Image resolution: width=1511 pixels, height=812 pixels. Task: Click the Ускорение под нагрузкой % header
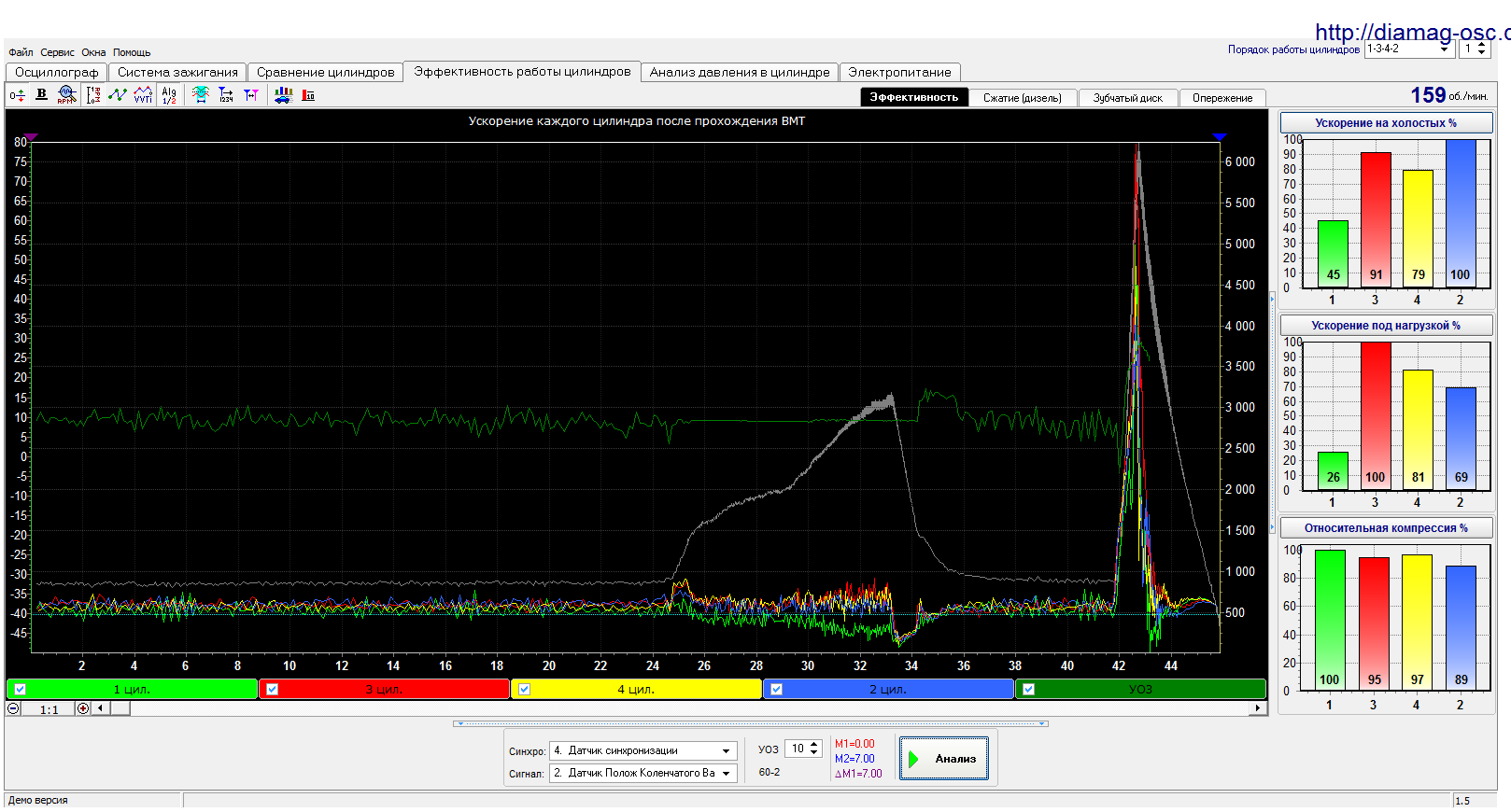pyautogui.click(x=1386, y=325)
